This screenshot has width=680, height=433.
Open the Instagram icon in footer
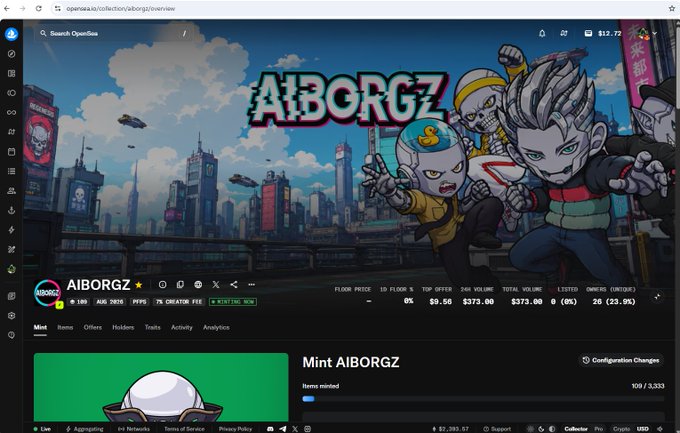tap(307, 429)
